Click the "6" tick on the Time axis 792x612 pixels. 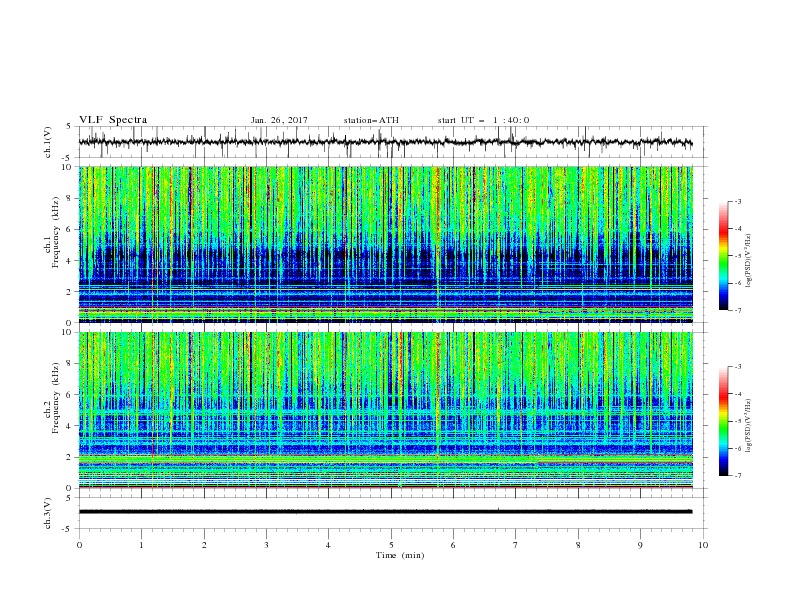pos(453,545)
